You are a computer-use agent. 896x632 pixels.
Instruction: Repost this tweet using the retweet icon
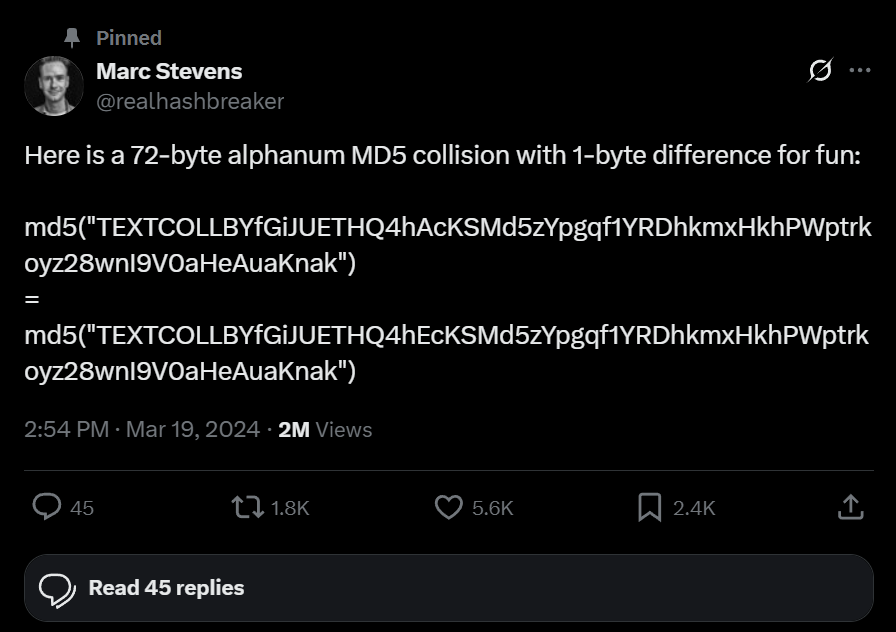pos(246,508)
